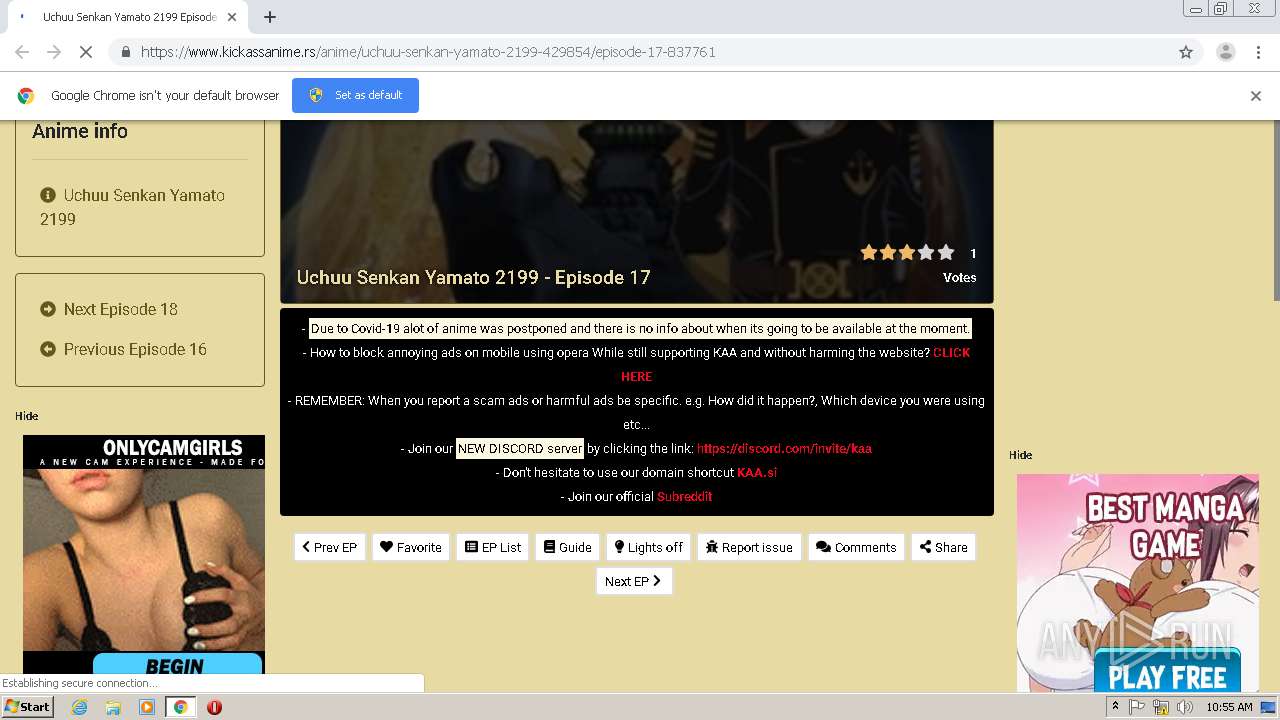Select the episode title text
This screenshot has width=1280, height=720.
click(474, 277)
